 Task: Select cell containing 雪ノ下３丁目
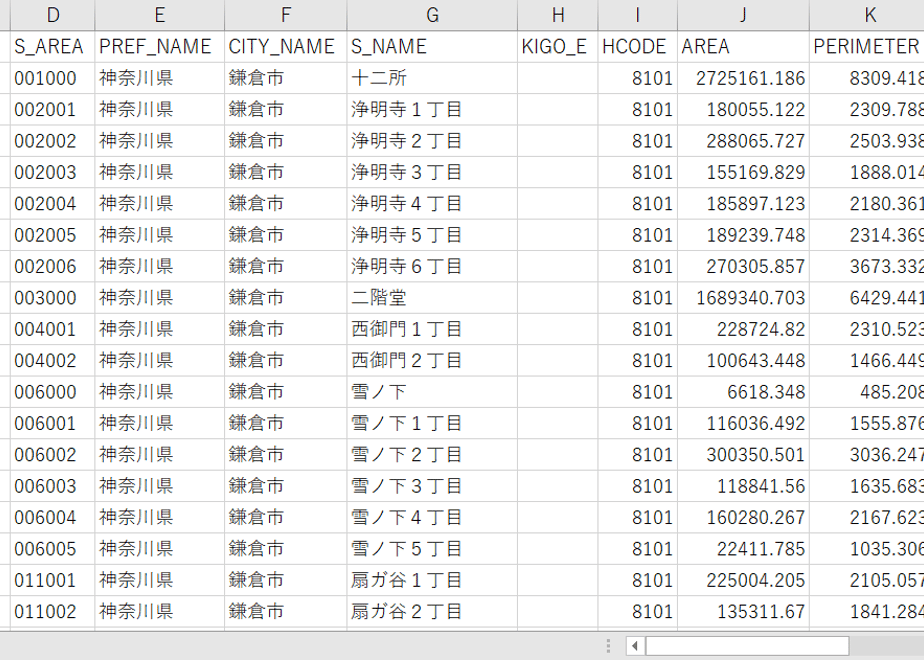(x=433, y=486)
